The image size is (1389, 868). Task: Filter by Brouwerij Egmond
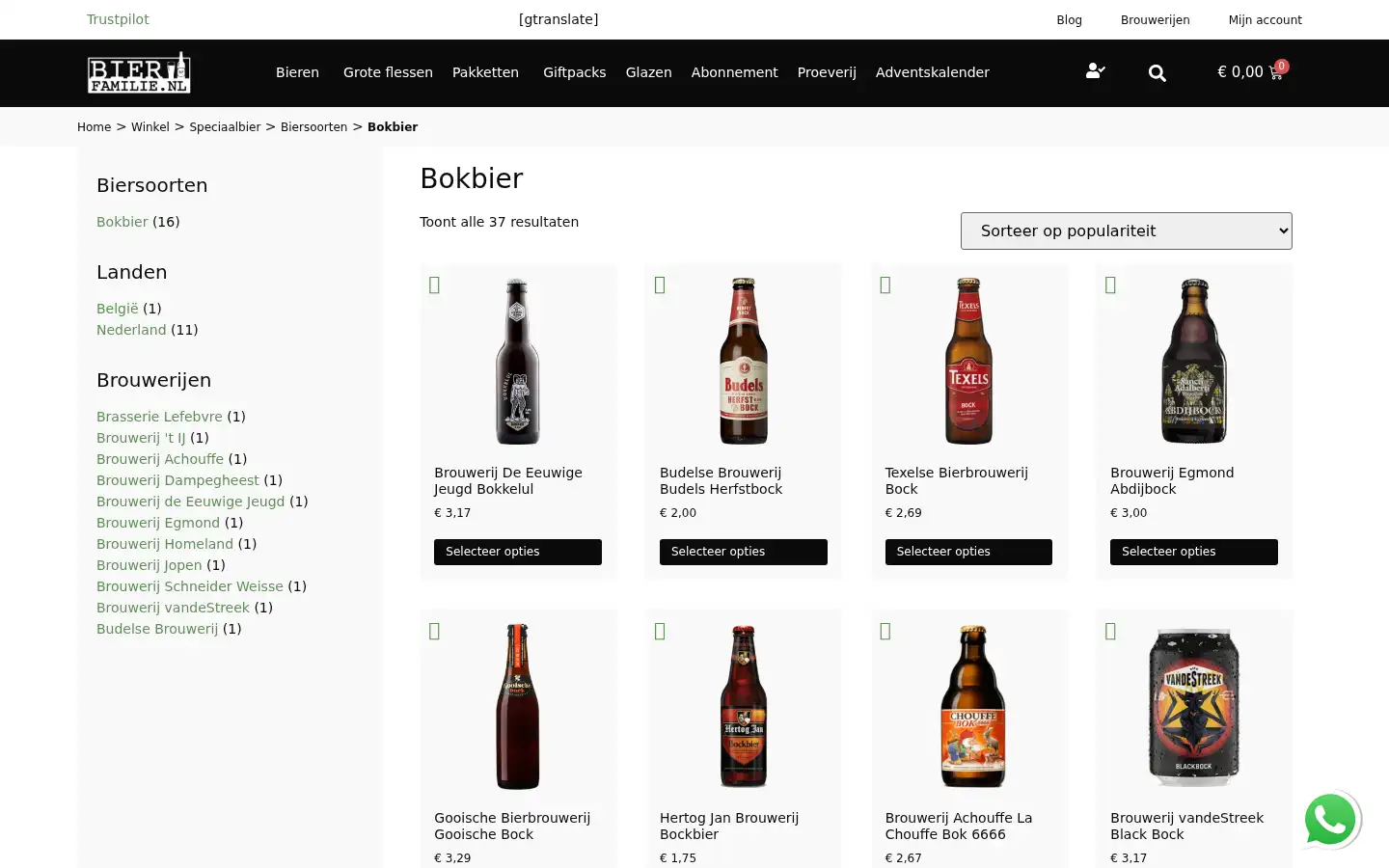[158, 523]
